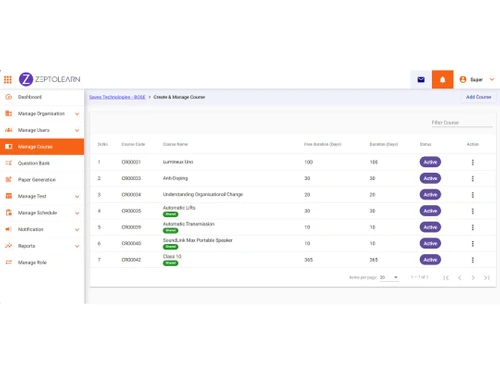Go to first page of results
500x375 pixels.
pyautogui.click(x=446, y=278)
